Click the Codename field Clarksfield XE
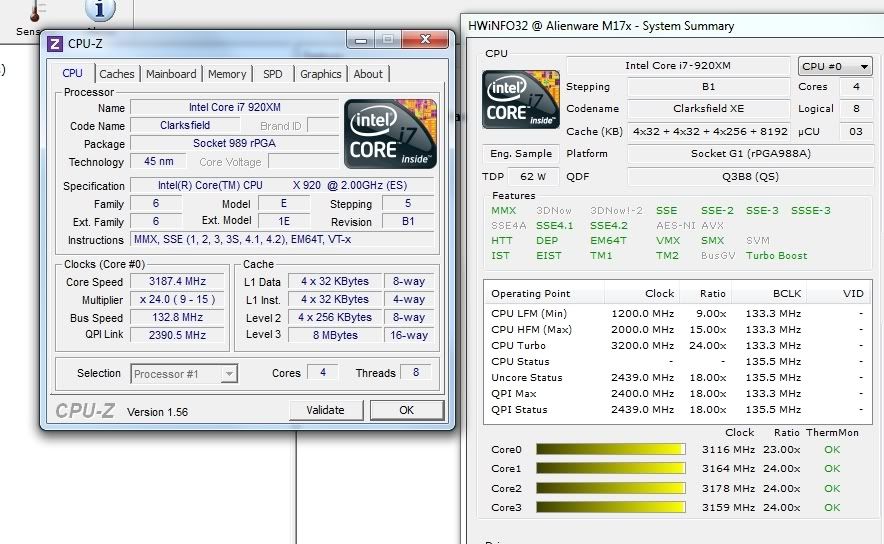 [709, 109]
